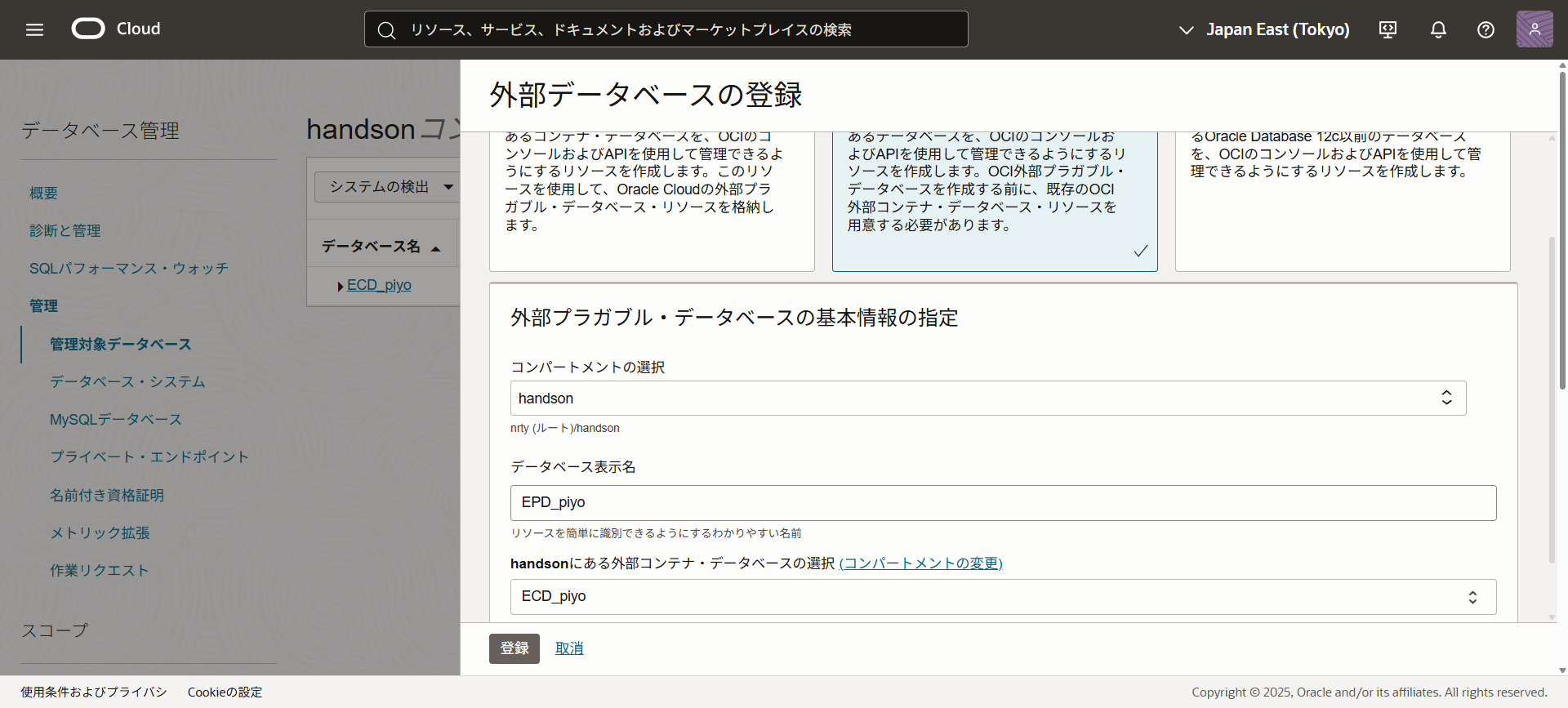Focus the resource and service search field
The image size is (1568, 708).
[x=666, y=29]
